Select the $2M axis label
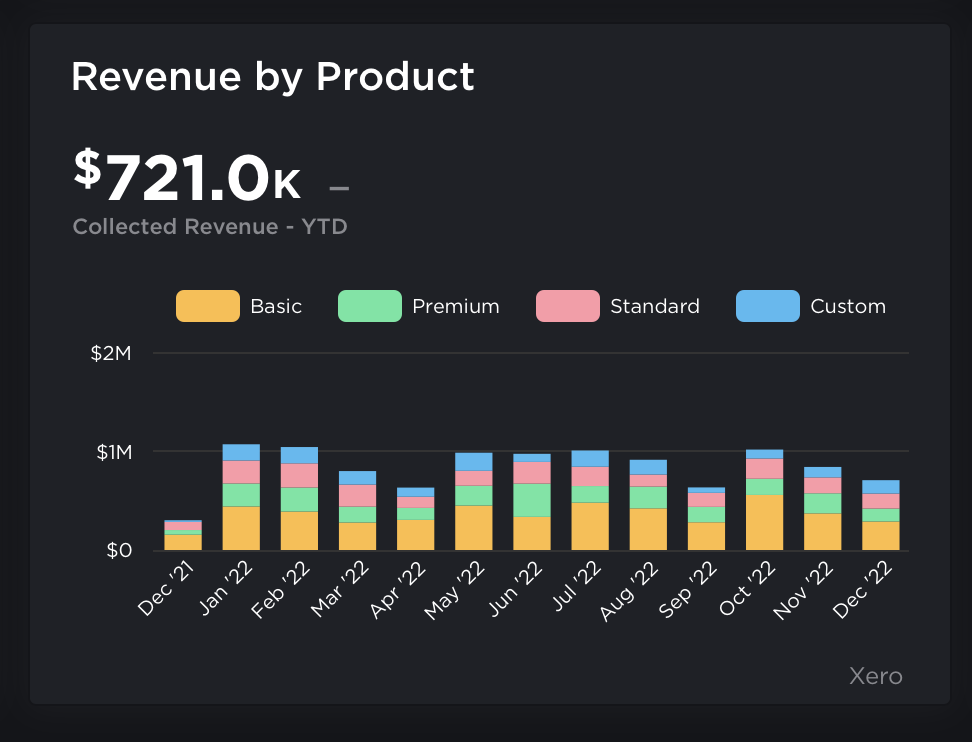Screen dimensions: 972x742 pyautogui.click(x=112, y=353)
